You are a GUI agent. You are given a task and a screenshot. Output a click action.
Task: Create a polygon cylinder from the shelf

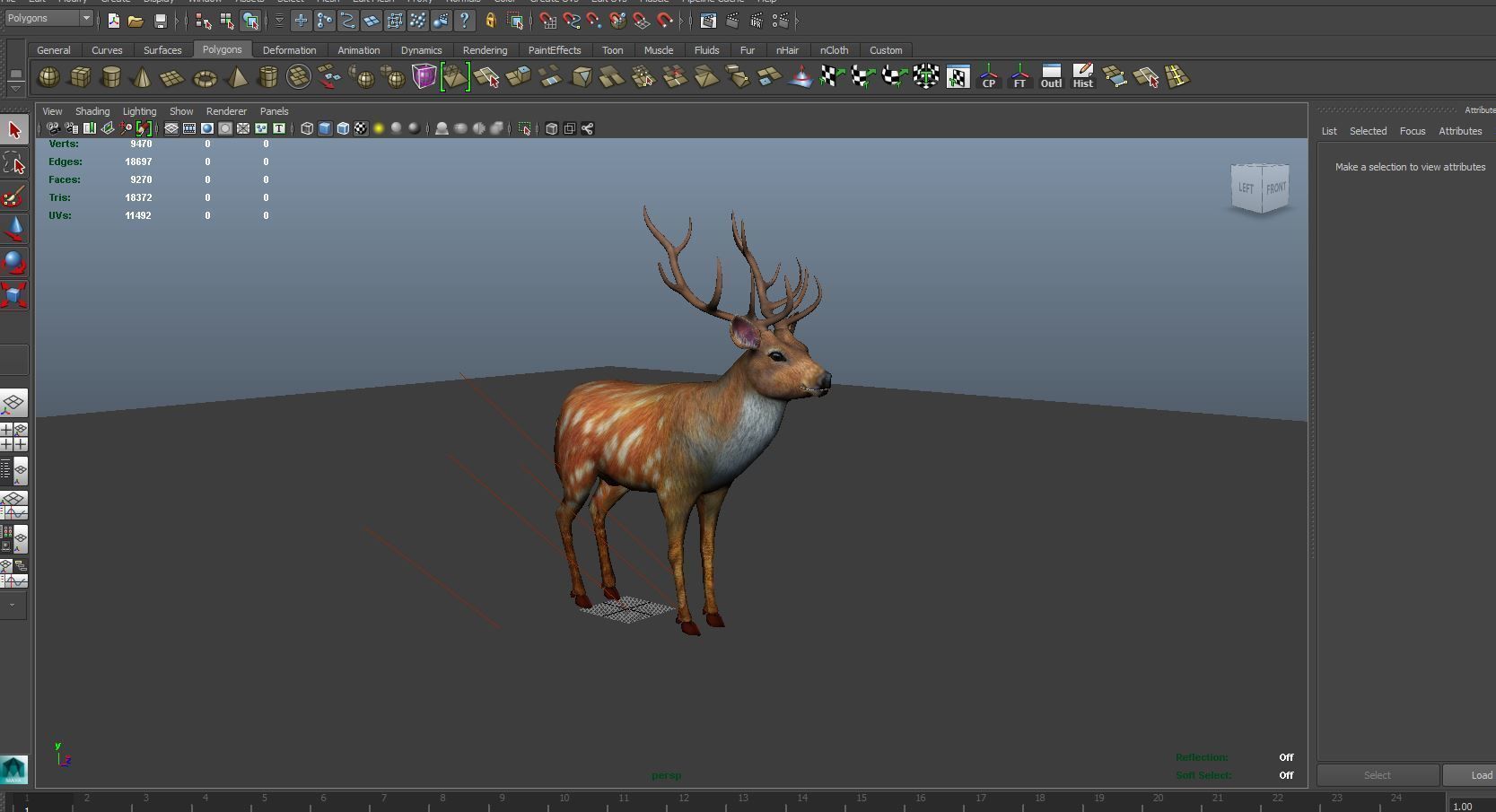point(111,77)
